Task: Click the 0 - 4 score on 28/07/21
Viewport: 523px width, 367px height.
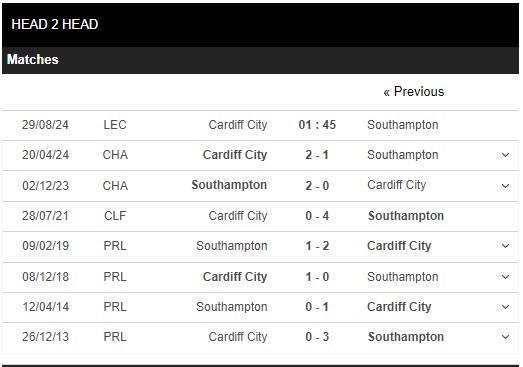Action: [x=317, y=216]
